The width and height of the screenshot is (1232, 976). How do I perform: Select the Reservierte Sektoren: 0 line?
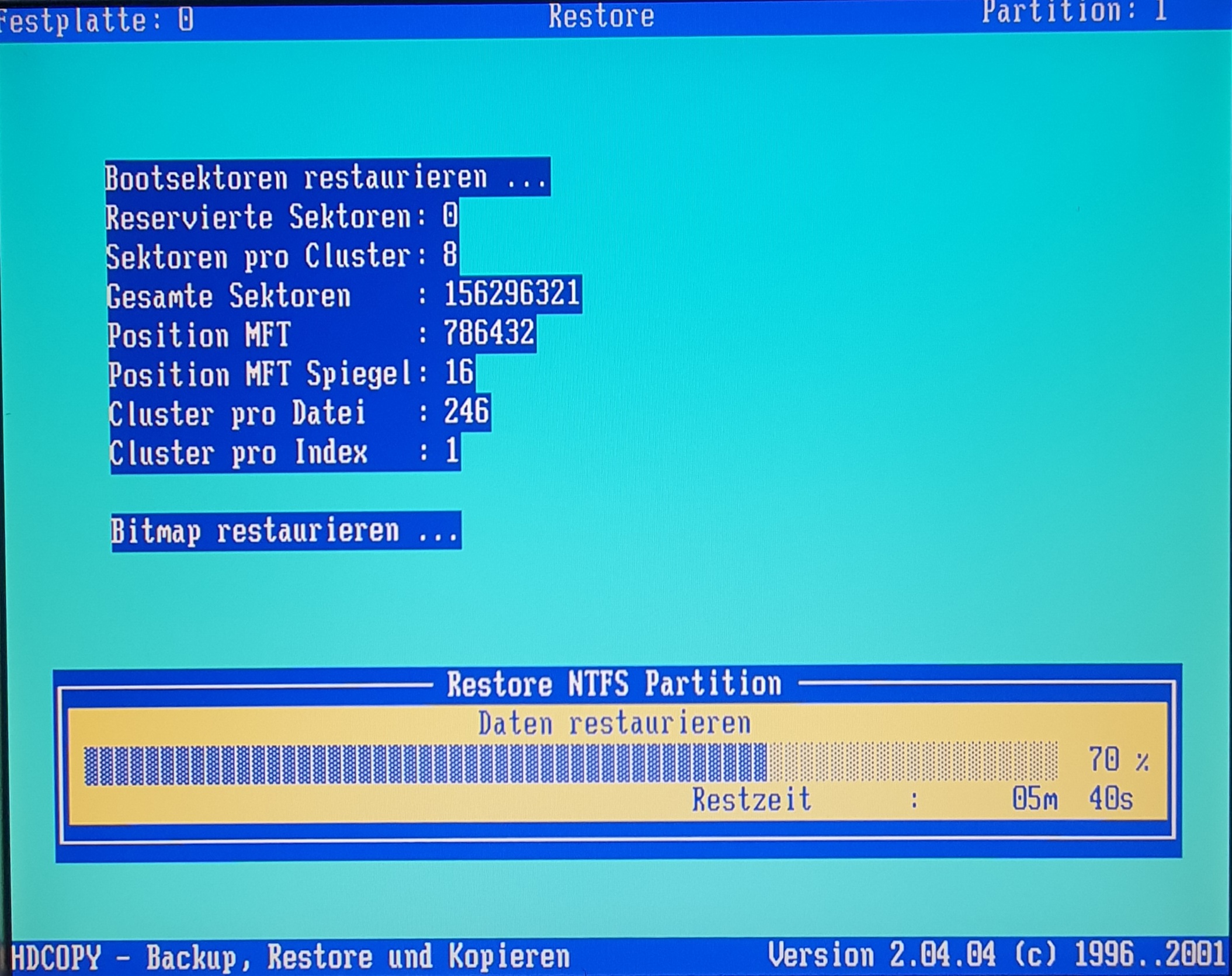pyautogui.click(x=281, y=217)
